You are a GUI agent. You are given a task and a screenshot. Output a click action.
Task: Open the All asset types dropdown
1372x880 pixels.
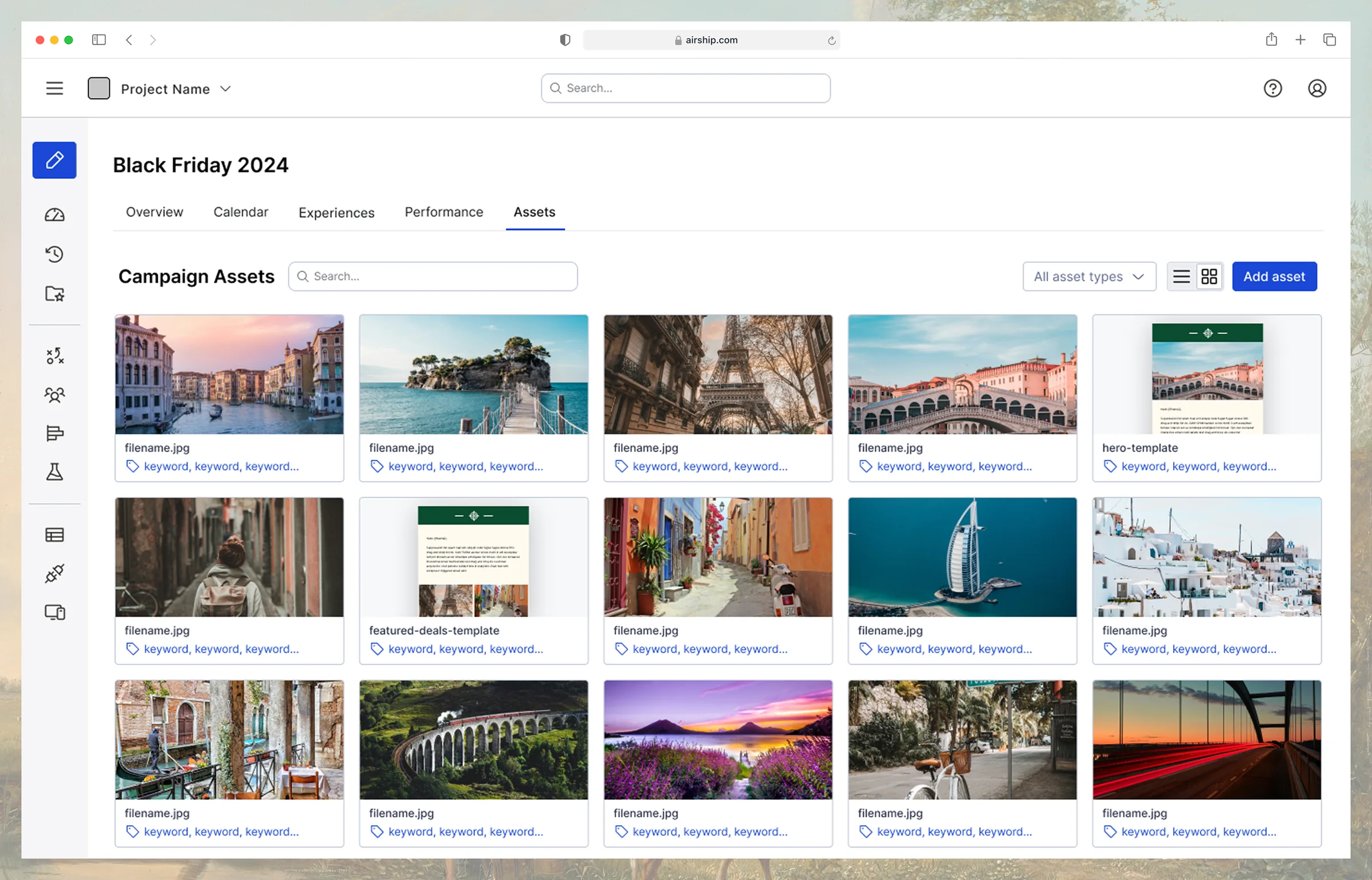click(1089, 277)
